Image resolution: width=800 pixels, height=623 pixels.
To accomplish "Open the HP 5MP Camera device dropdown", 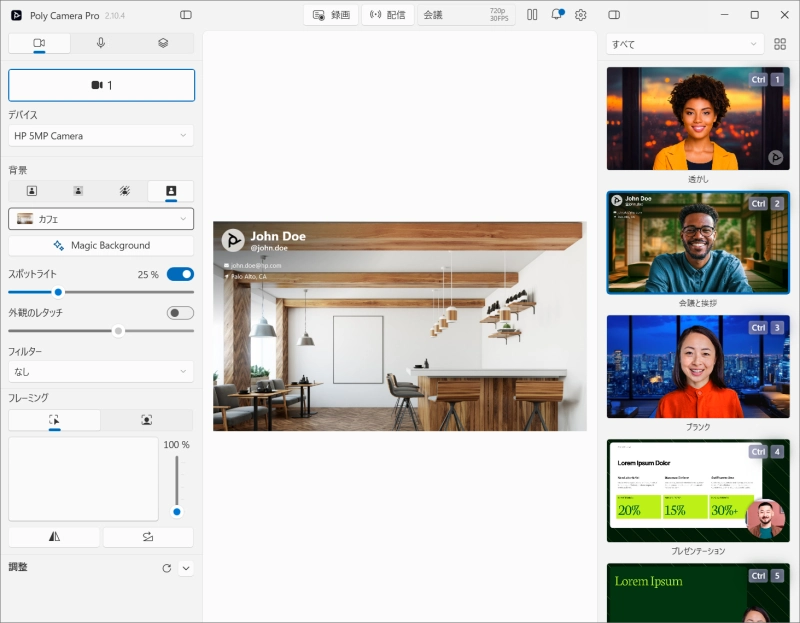I will [x=101, y=136].
